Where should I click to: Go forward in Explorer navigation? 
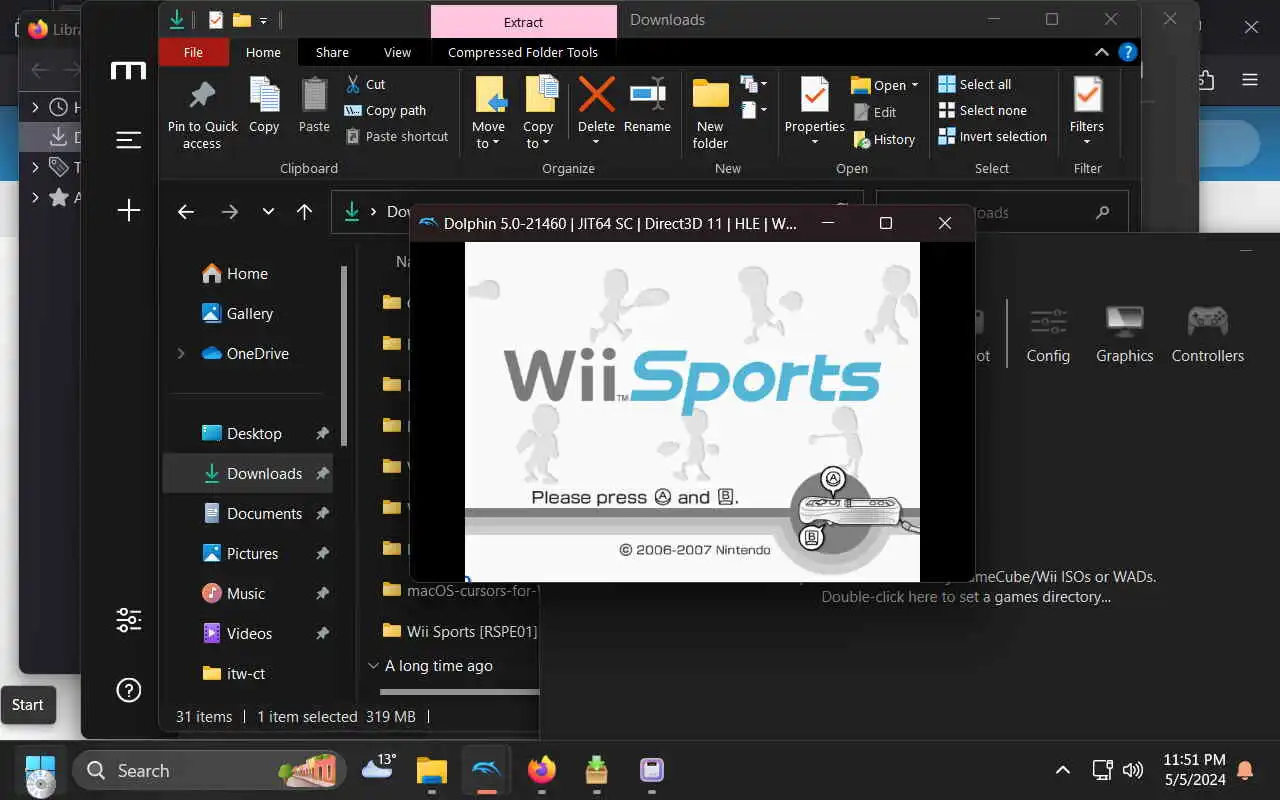(230, 211)
